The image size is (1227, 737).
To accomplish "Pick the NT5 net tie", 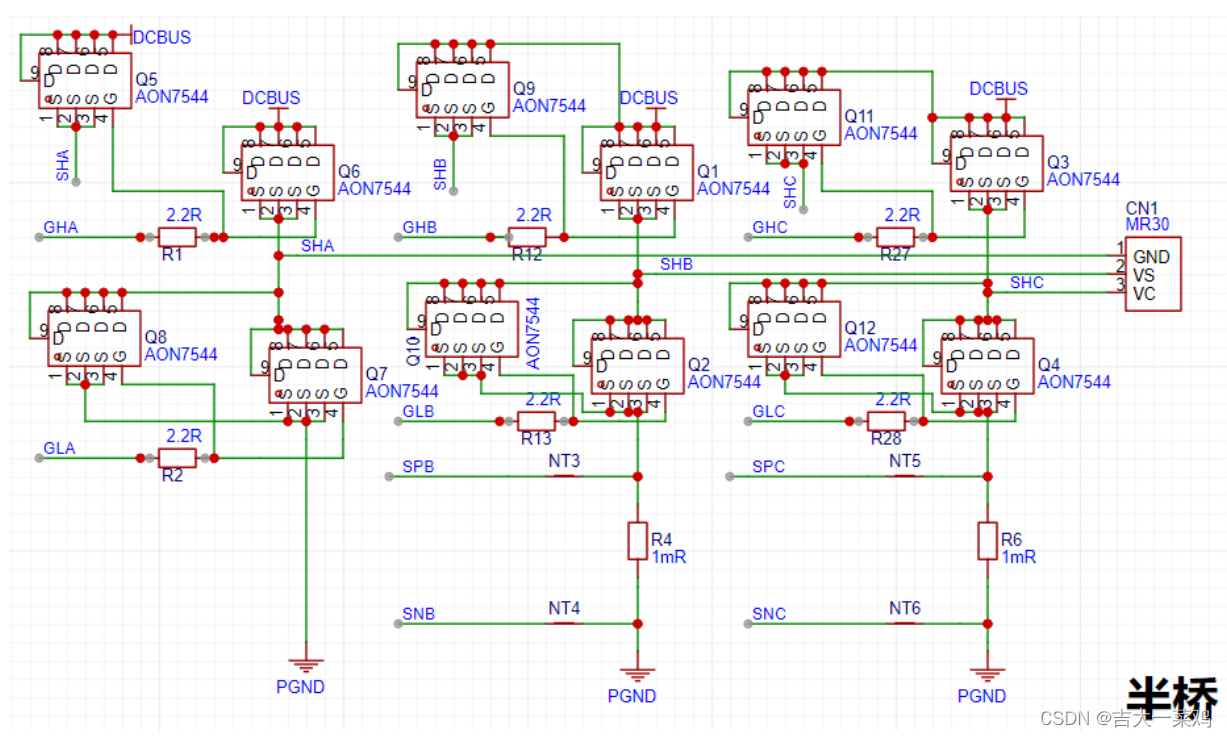I will [x=905, y=476].
